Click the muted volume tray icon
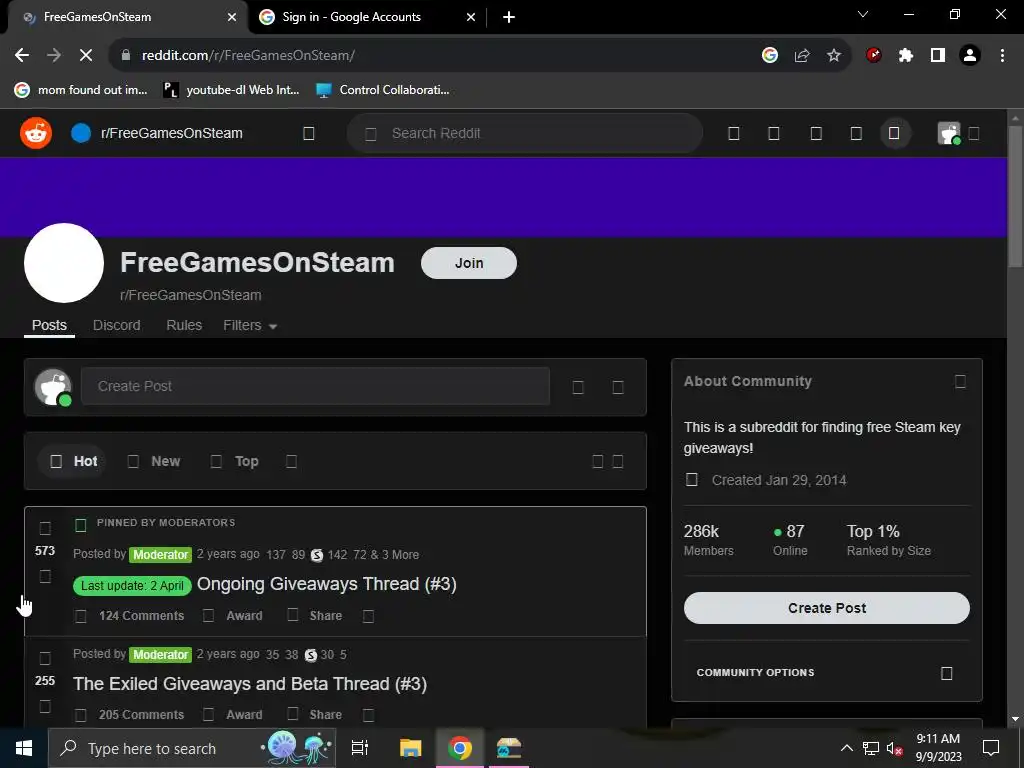This screenshot has height=768, width=1024. pos(894,748)
